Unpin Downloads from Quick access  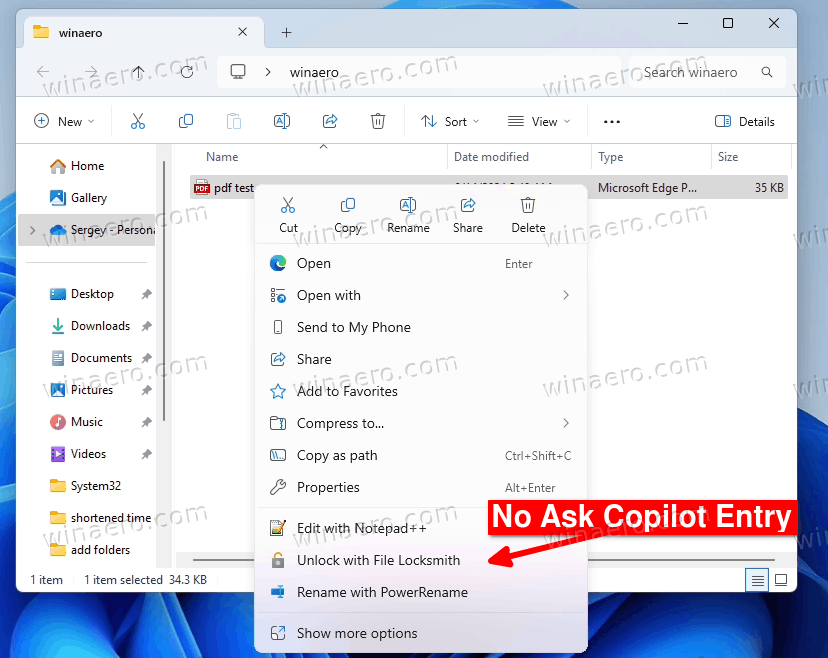point(147,326)
